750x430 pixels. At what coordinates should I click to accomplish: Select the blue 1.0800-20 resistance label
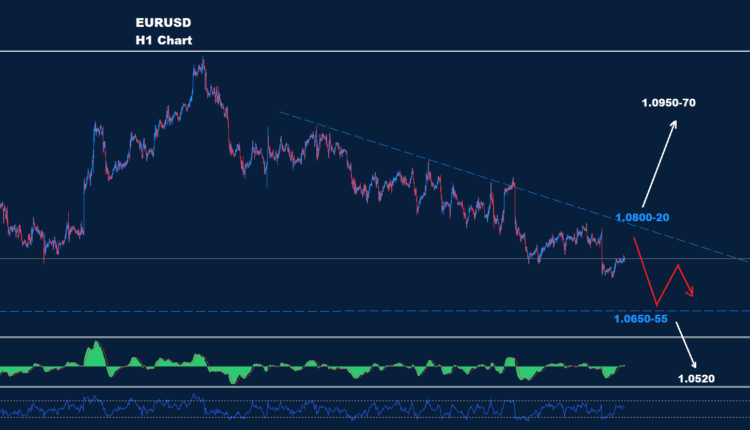pos(643,217)
